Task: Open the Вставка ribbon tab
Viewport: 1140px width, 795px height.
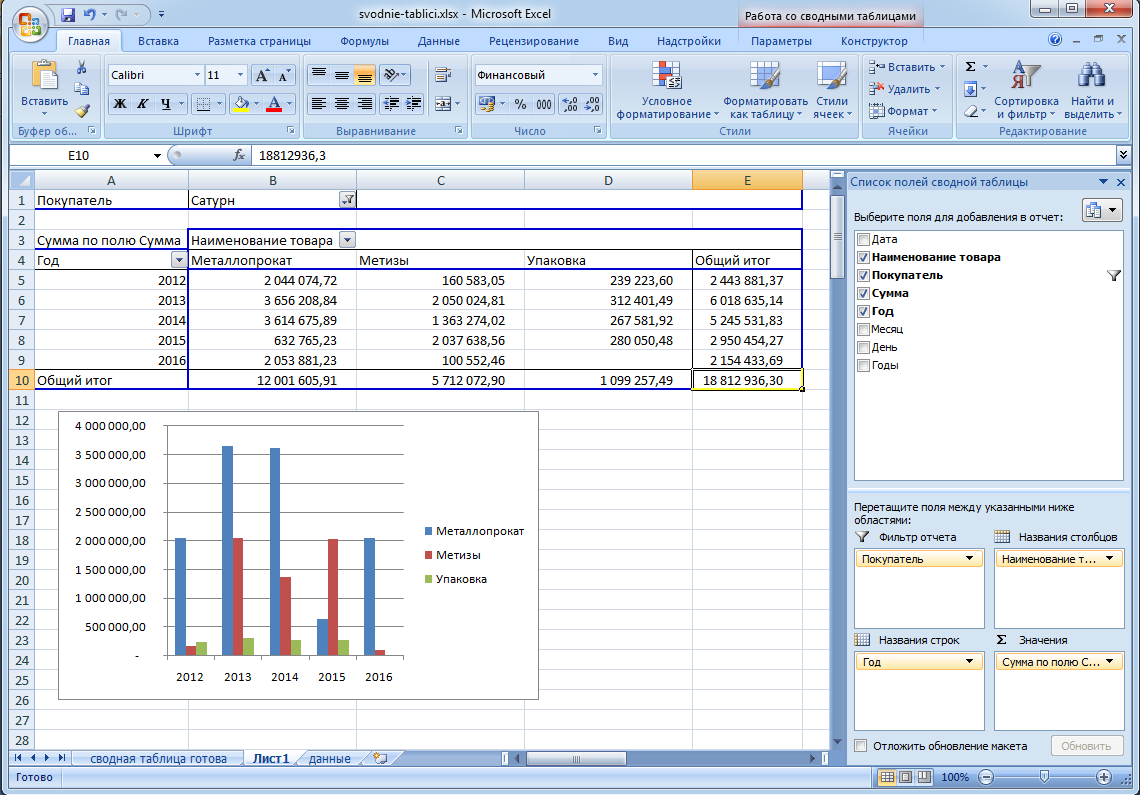Action: point(158,41)
